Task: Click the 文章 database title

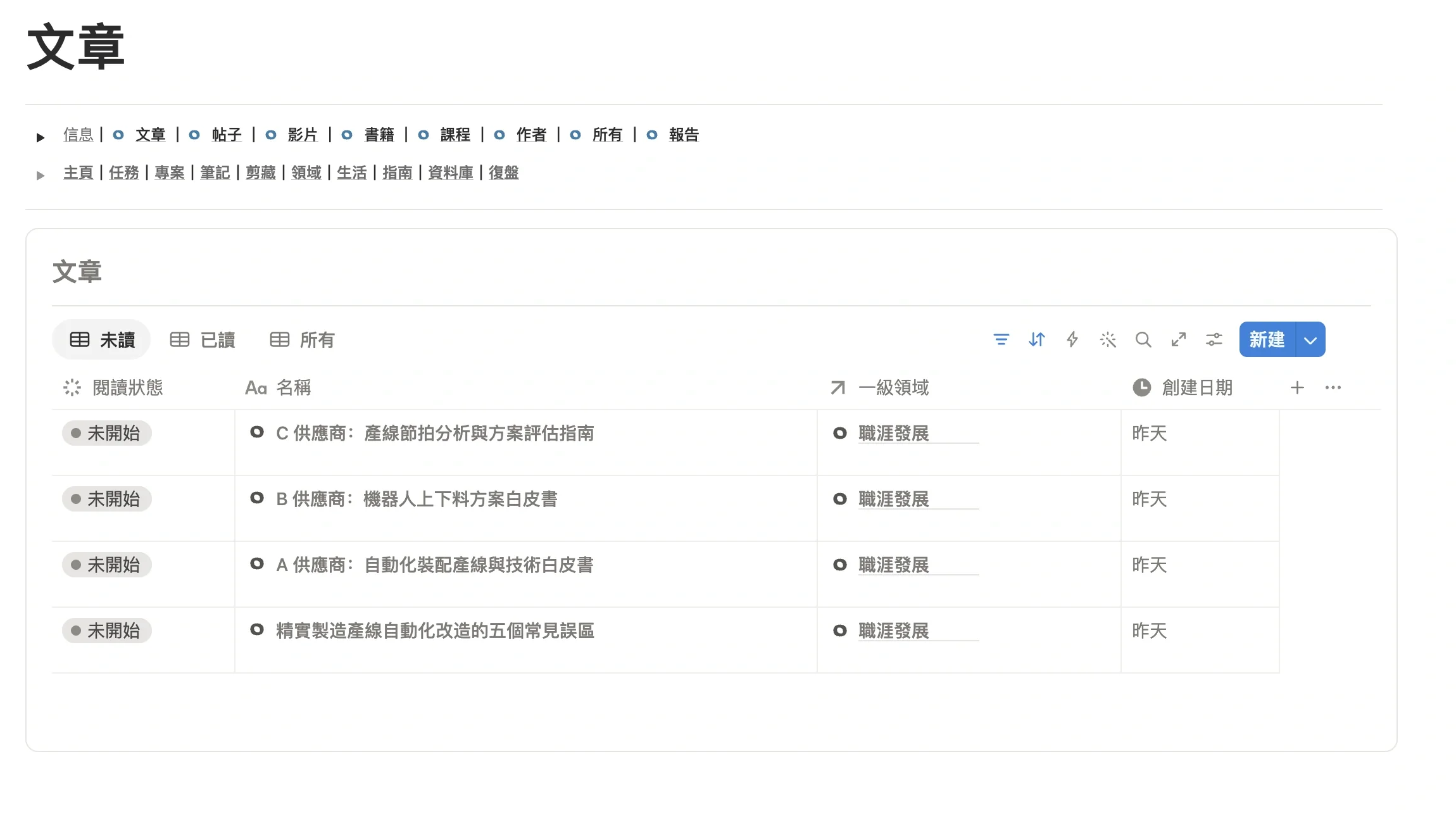Action: (x=77, y=272)
